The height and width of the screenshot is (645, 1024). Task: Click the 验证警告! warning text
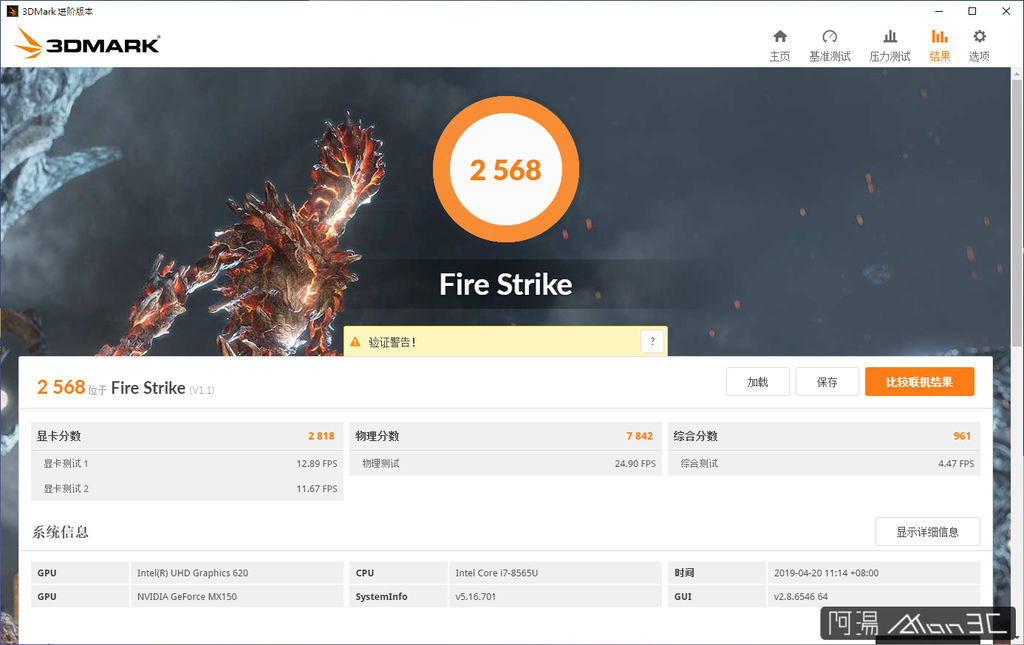coord(392,342)
